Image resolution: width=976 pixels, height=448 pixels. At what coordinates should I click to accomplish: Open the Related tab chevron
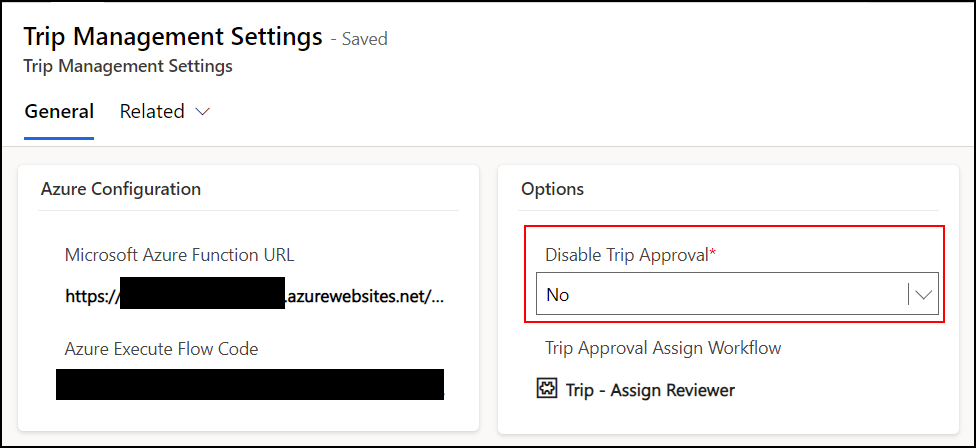tap(203, 112)
